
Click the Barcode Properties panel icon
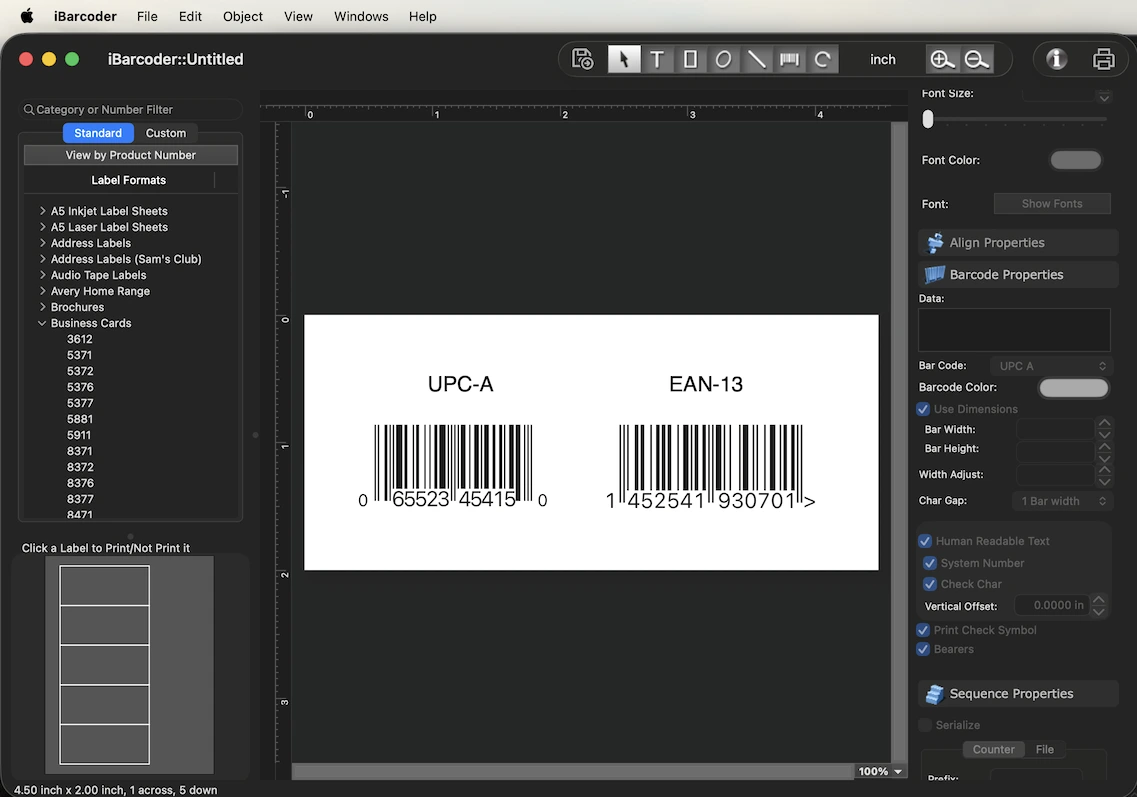(x=935, y=274)
